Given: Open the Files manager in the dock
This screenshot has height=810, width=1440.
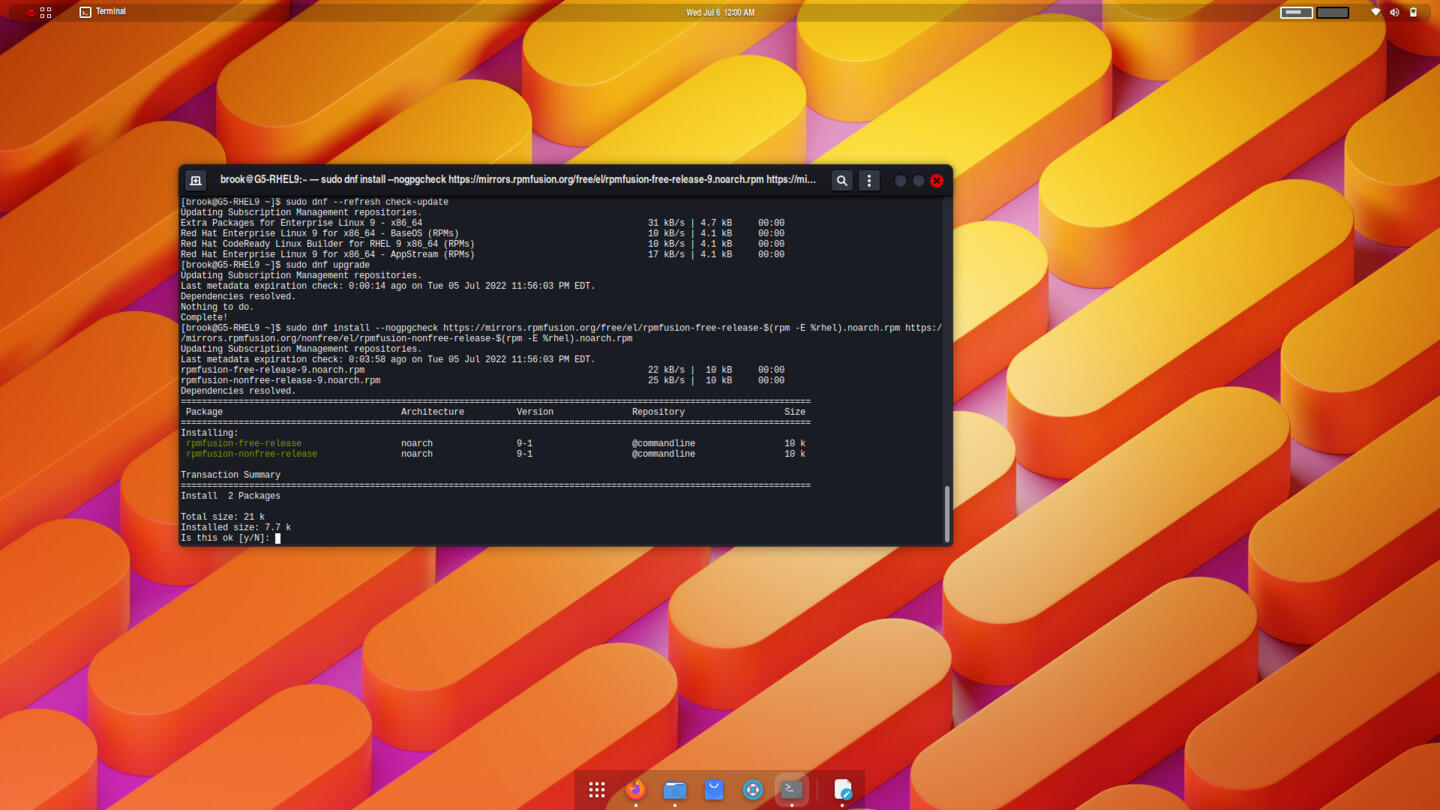Looking at the screenshot, I should [675, 789].
